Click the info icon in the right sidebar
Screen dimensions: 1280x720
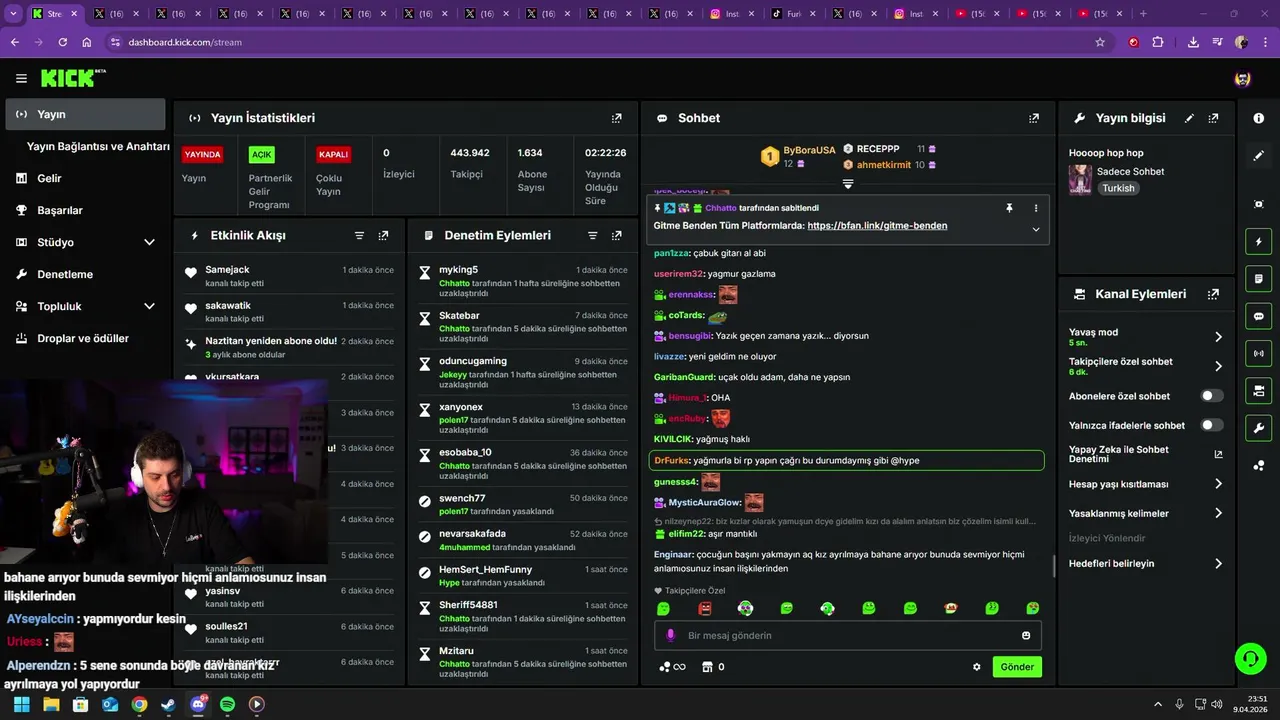tap(1258, 118)
